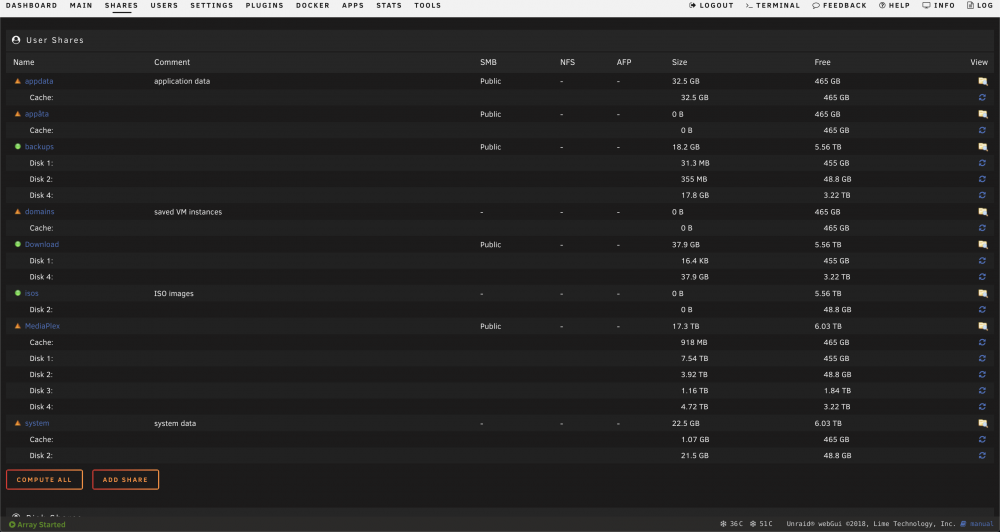Viewport: 1000px width, 532px height.
Task: Click the green status dot beside isos
Action: tap(18, 293)
